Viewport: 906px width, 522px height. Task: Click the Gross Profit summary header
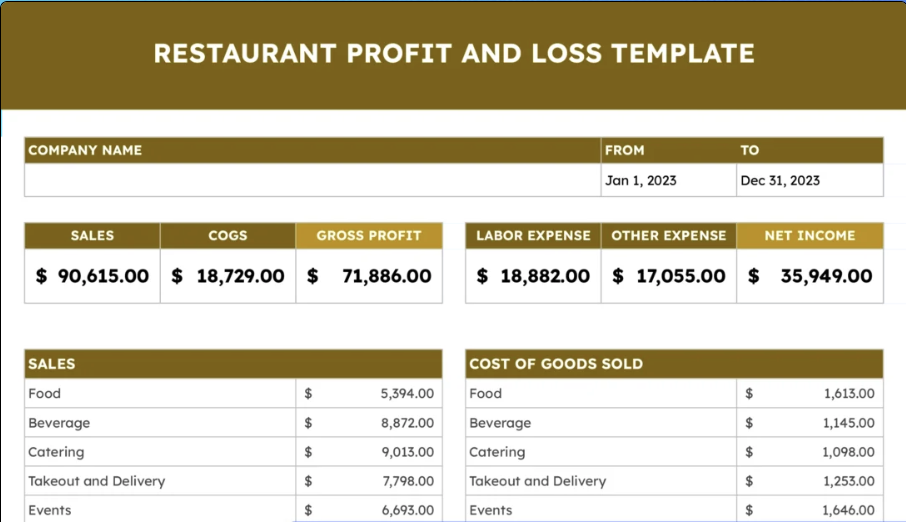coord(368,236)
